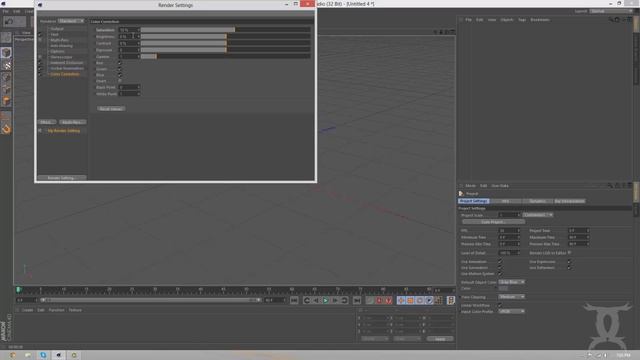Toggle point level animation icon
Screen dimensions: 640x360
coord(438,300)
